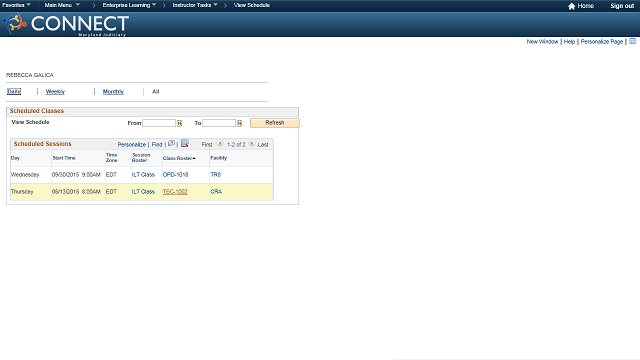640x360 pixels.
Task: Open the CRA facility link
Action: (x=216, y=192)
